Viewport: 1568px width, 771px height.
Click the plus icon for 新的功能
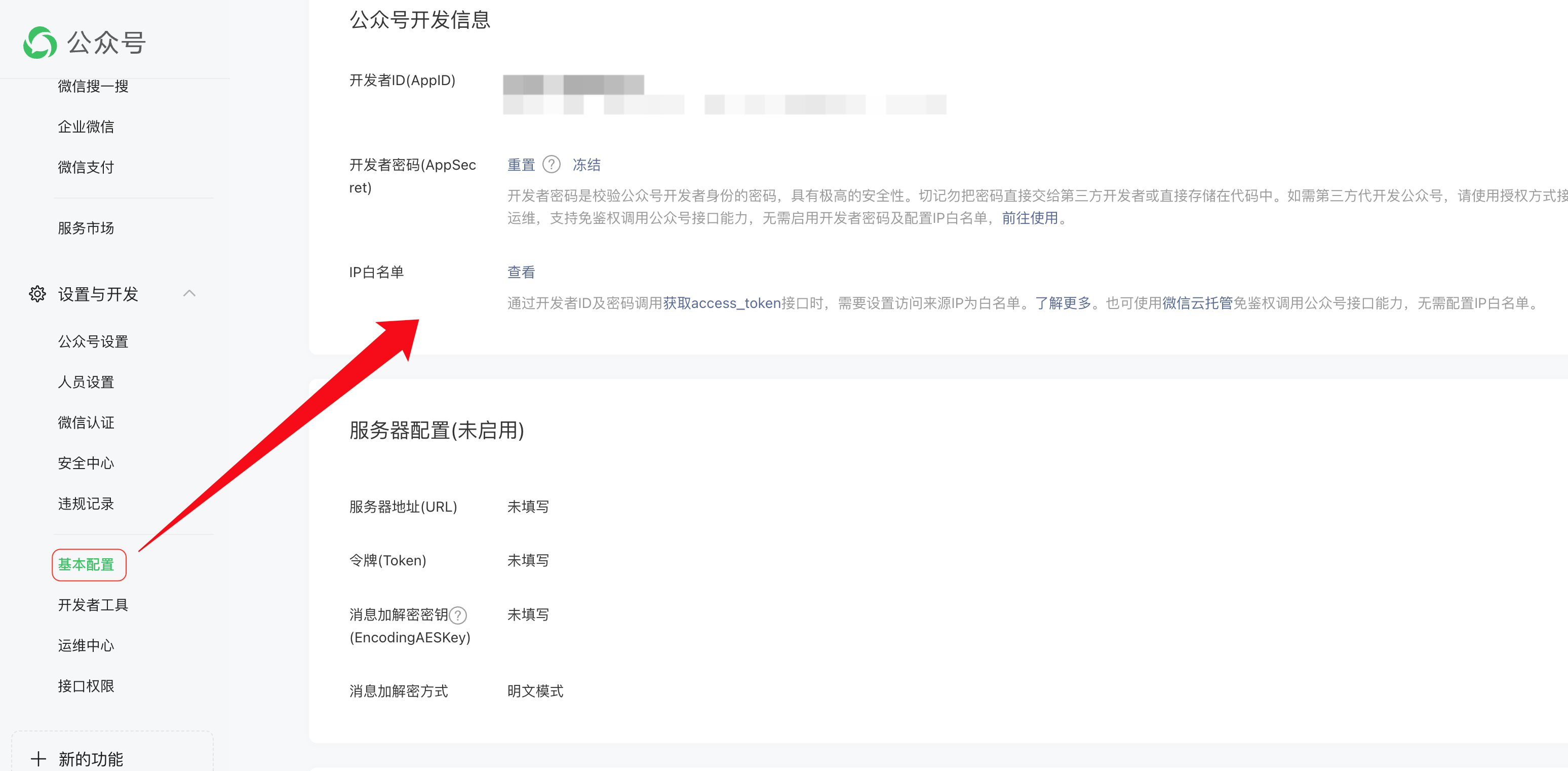(x=38, y=759)
